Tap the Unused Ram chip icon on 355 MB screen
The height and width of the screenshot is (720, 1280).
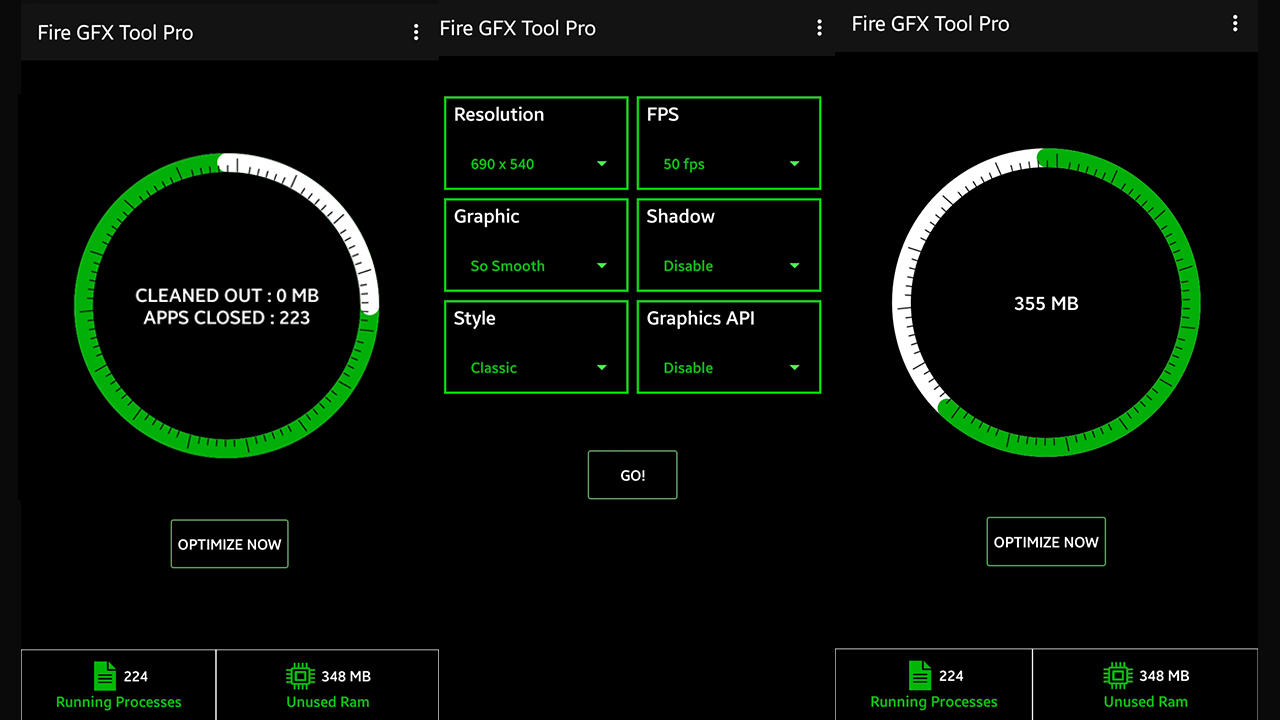pyautogui.click(x=1117, y=676)
